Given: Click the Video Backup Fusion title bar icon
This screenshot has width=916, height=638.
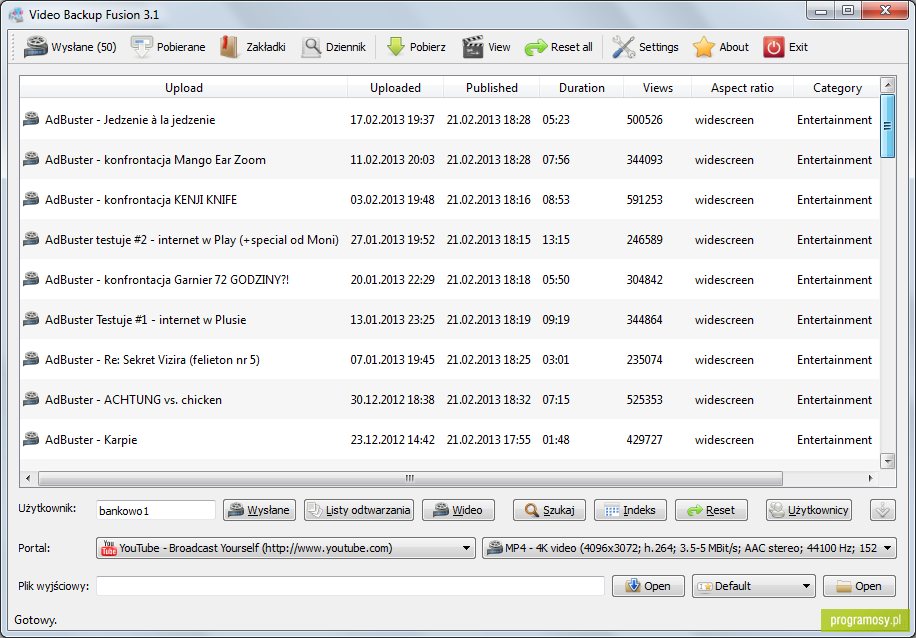Looking at the screenshot, I should (x=16, y=15).
